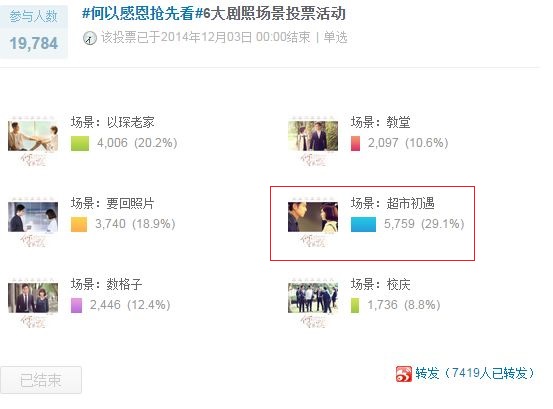Click the clock icon beside the poll end date
Viewport: 553px width, 409px height.
90,38
